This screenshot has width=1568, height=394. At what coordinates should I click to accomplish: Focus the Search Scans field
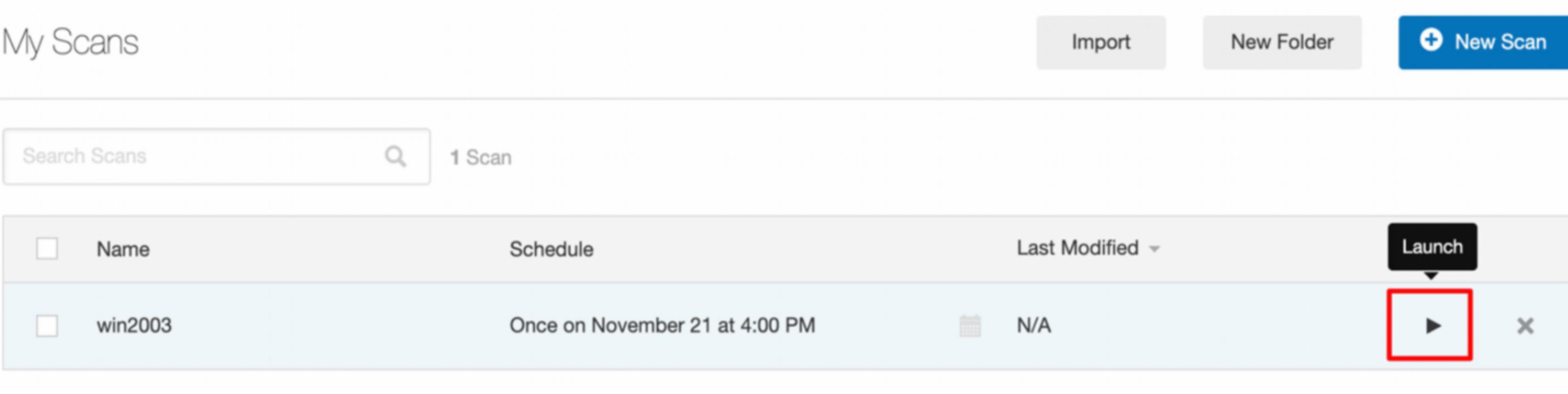click(x=197, y=156)
